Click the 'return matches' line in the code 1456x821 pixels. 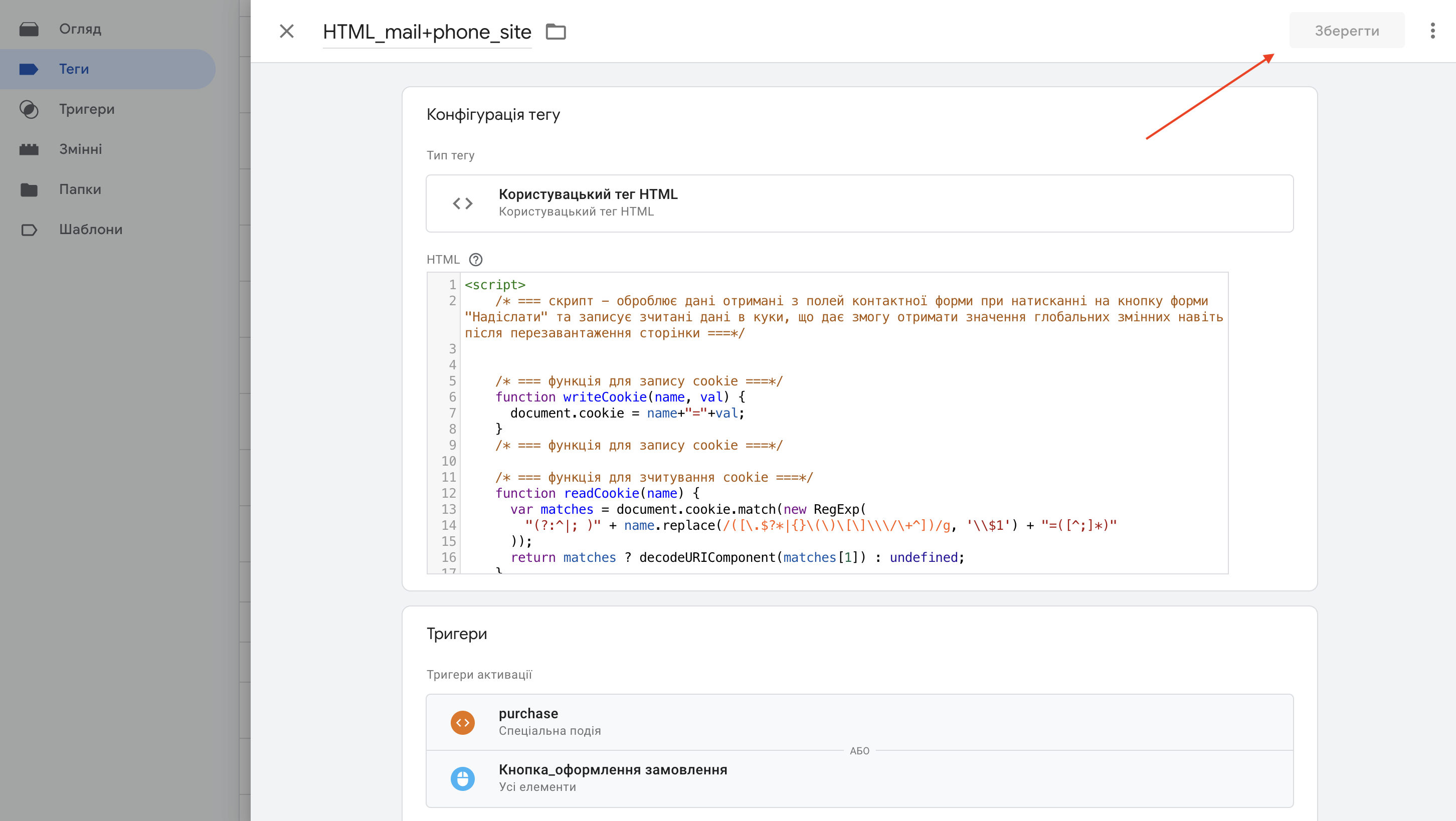point(737,558)
